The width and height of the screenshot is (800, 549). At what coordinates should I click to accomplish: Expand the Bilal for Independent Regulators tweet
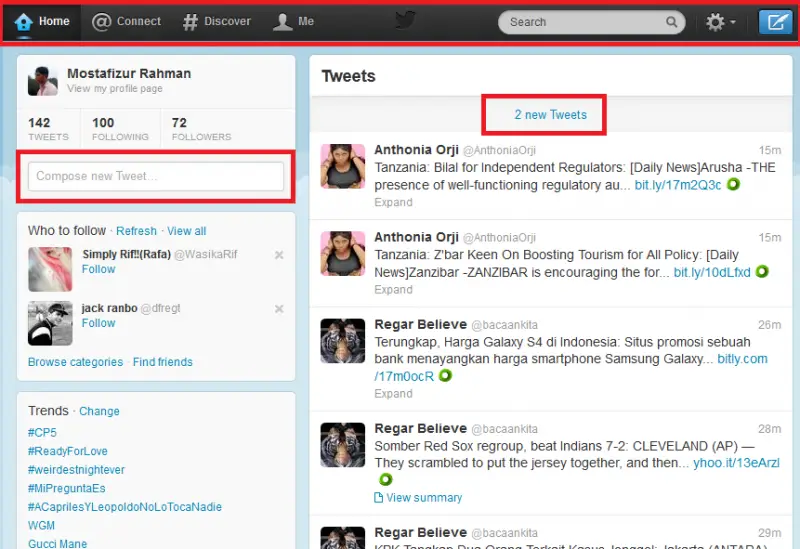coord(393,202)
